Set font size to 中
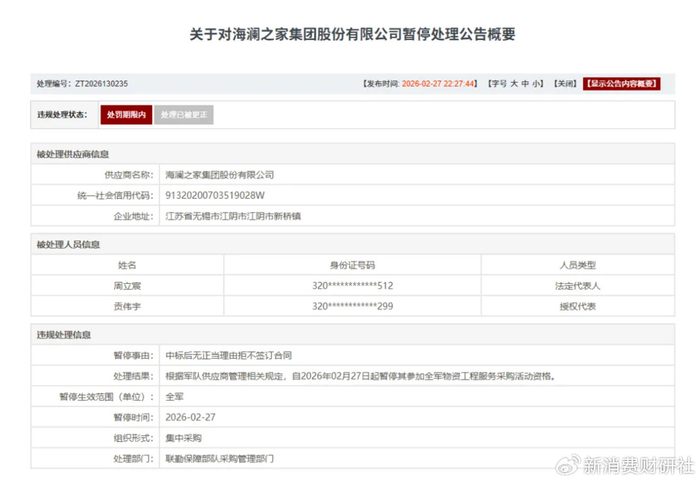Viewport: 700px width, 482px height. (x=525, y=84)
